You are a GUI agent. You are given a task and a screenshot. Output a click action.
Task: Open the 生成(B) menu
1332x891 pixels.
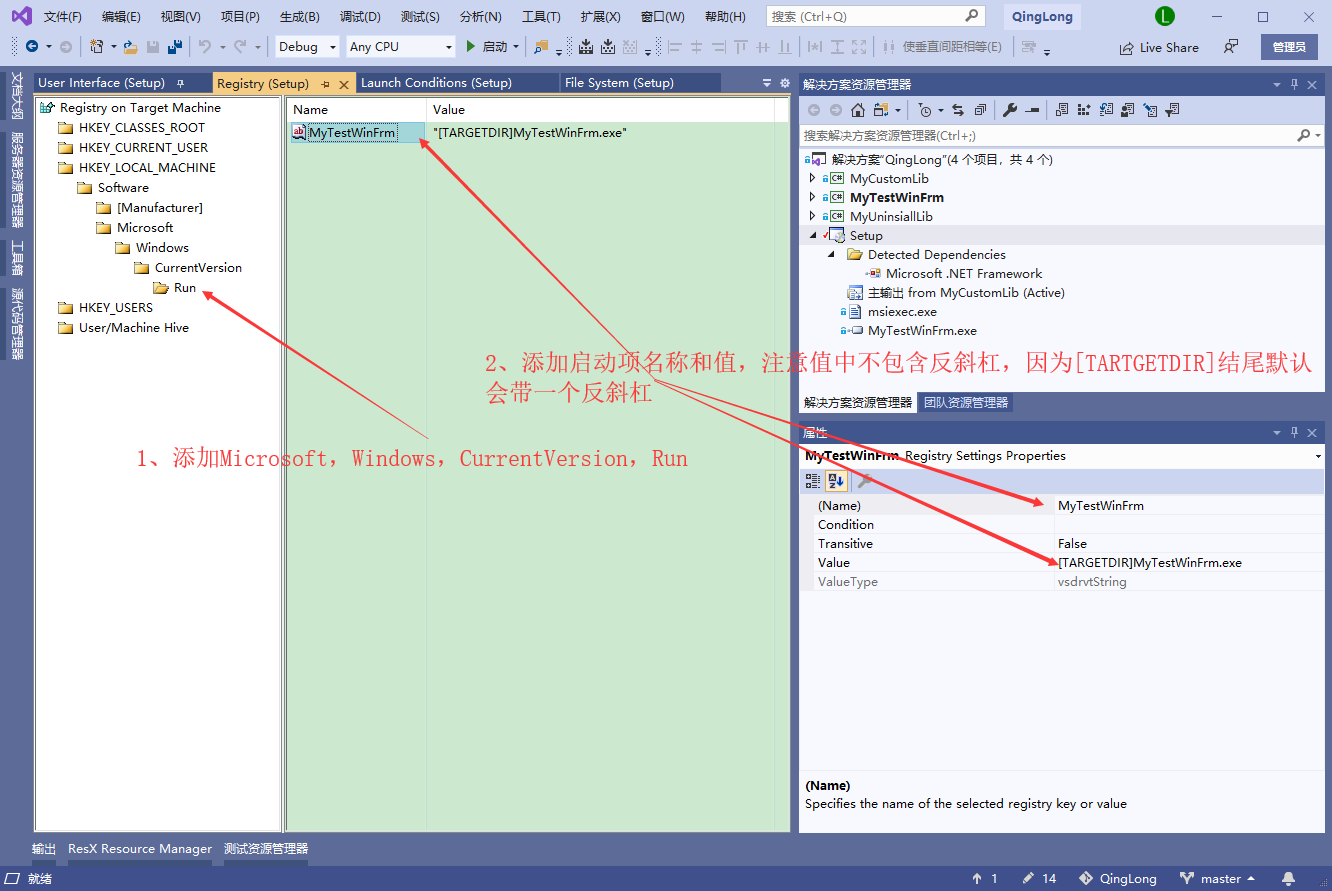click(300, 17)
